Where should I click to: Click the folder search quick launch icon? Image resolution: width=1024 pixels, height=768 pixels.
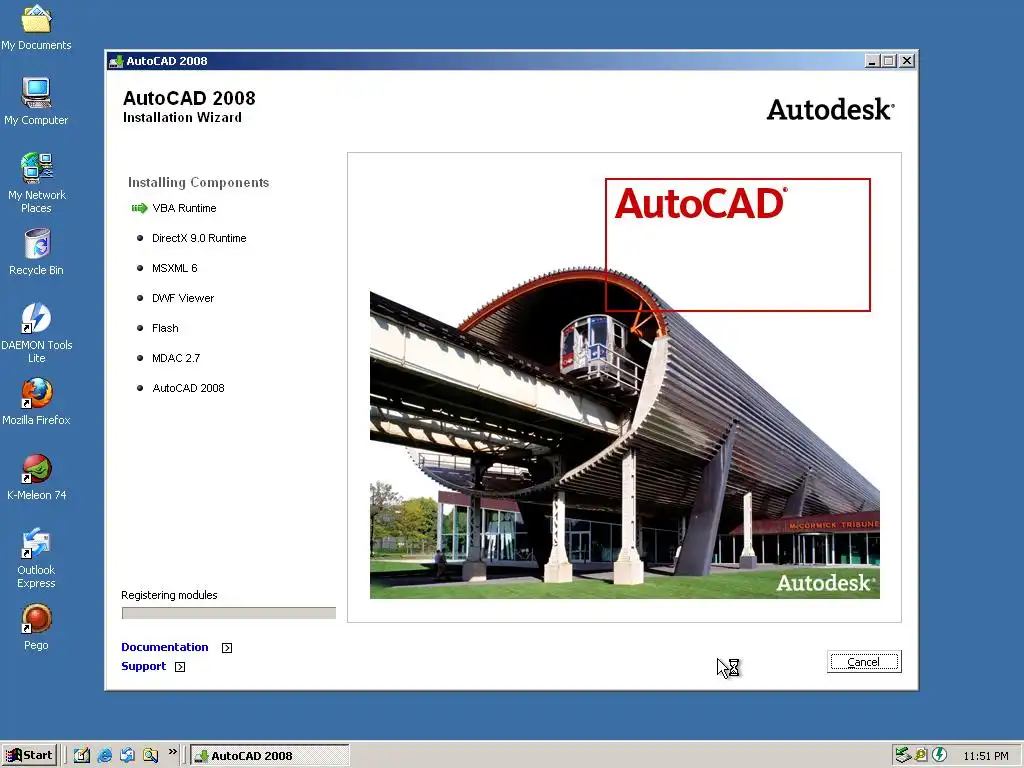(x=150, y=755)
